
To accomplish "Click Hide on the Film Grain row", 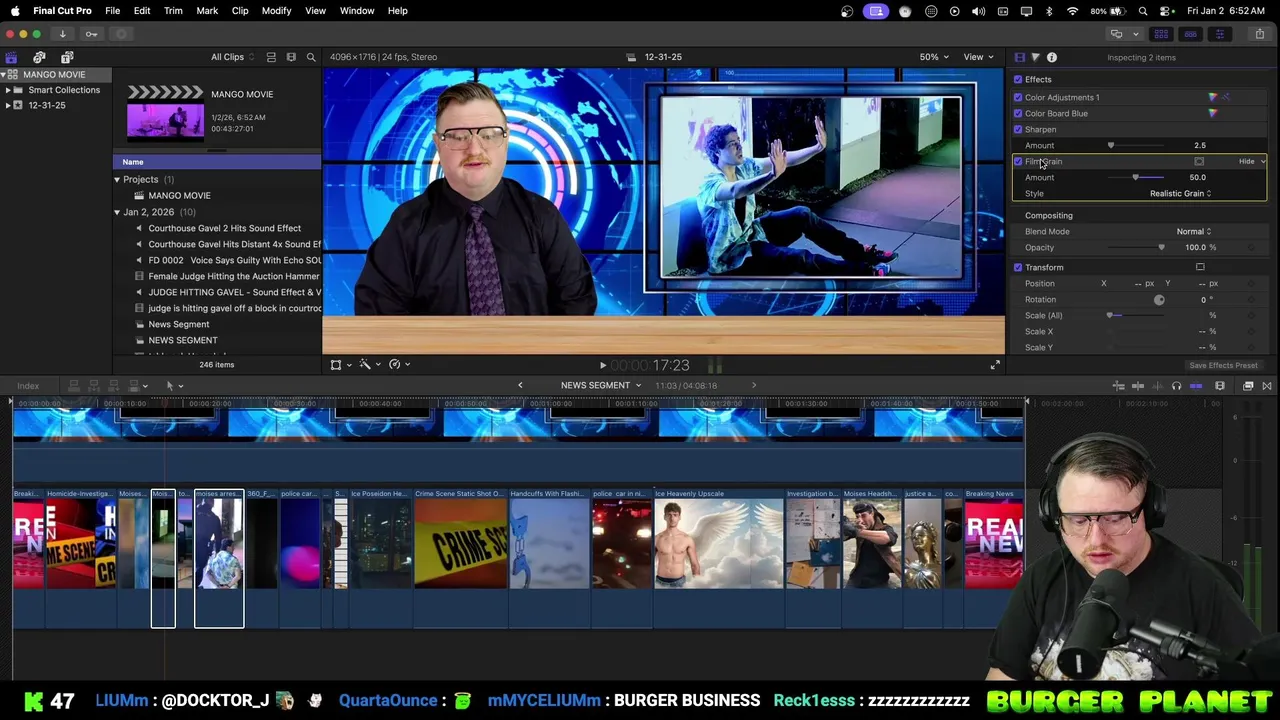I will pyautogui.click(x=1246, y=161).
